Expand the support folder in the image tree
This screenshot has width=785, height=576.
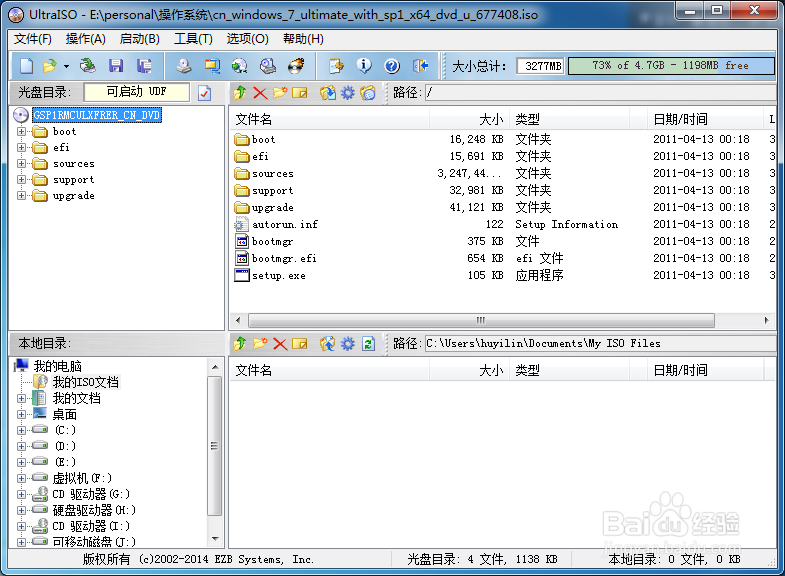[x=21, y=180]
